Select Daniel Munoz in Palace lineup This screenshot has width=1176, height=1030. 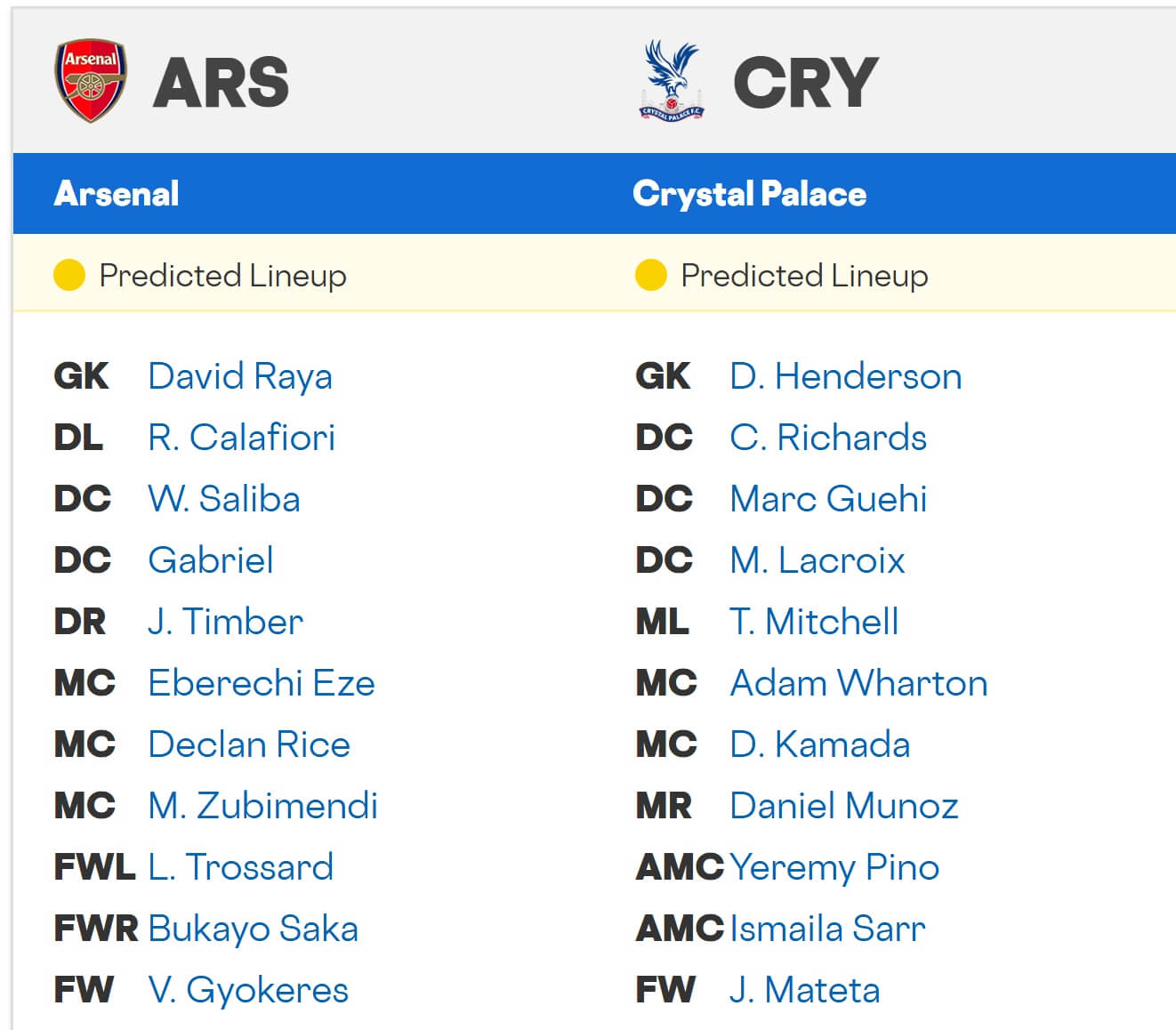(843, 806)
